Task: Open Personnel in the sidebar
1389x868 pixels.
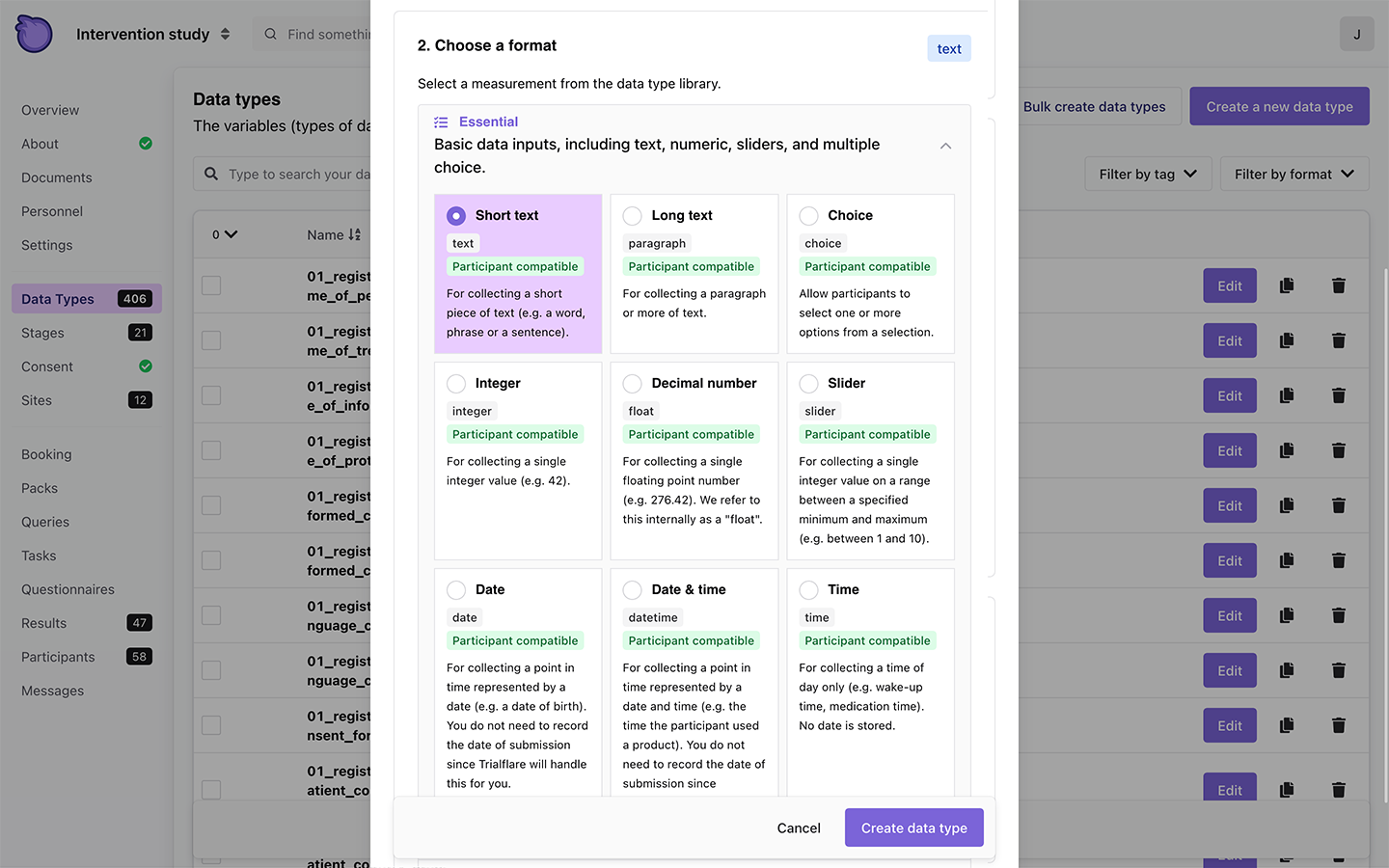Action: [52, 211]
